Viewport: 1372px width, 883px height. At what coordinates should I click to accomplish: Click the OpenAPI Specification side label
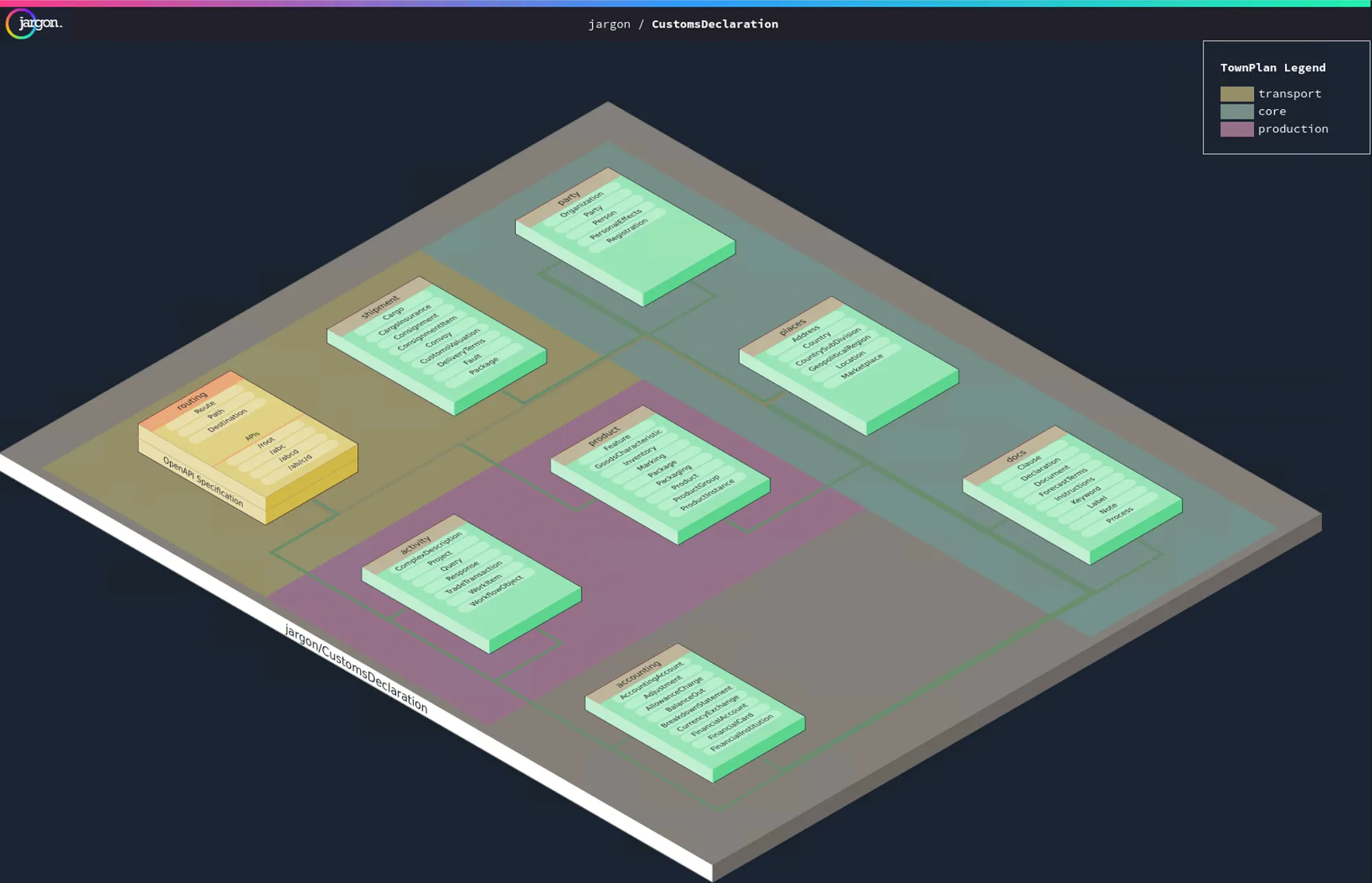pos(203,482)
